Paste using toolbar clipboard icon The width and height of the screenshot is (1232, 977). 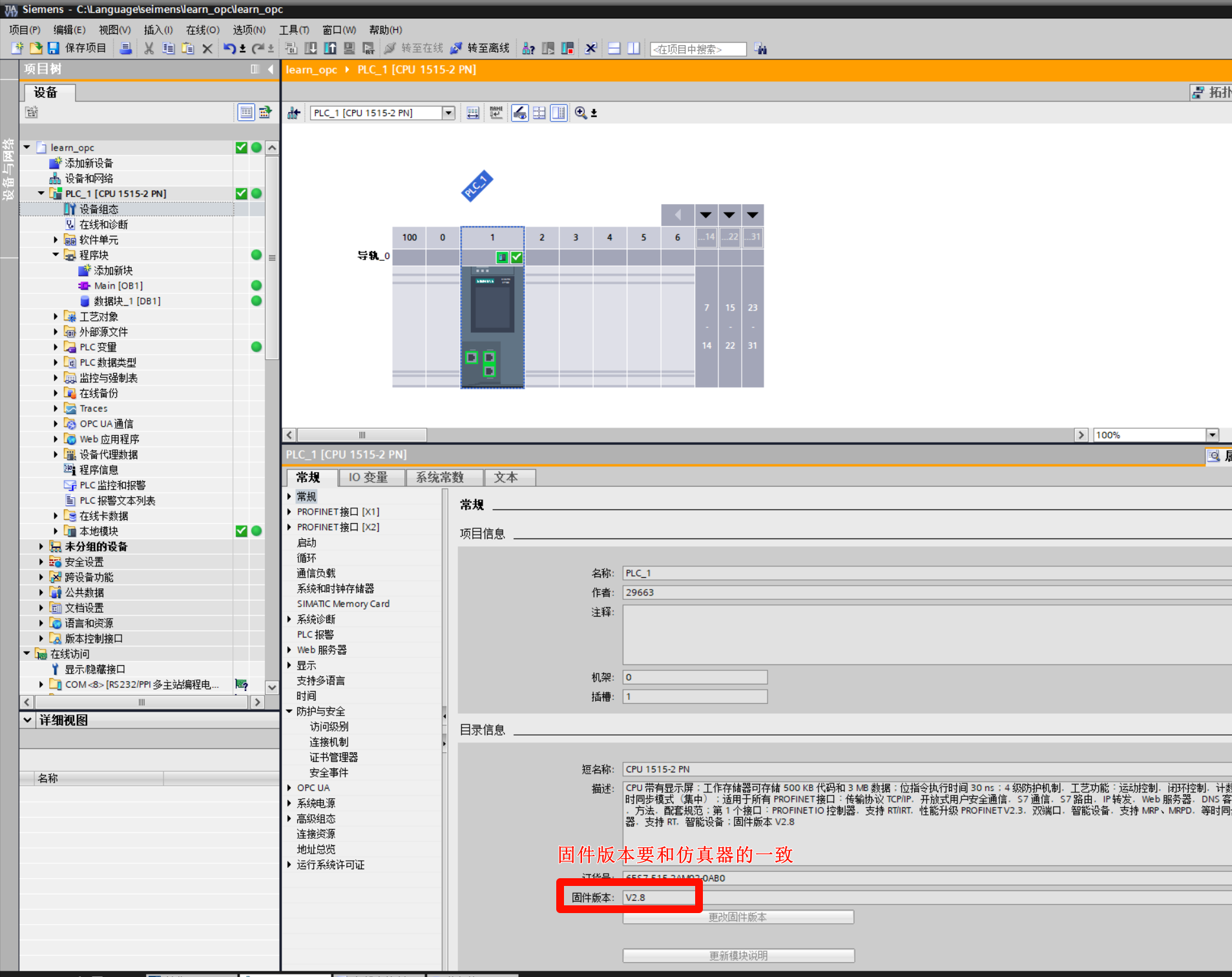tap(188, 48)
